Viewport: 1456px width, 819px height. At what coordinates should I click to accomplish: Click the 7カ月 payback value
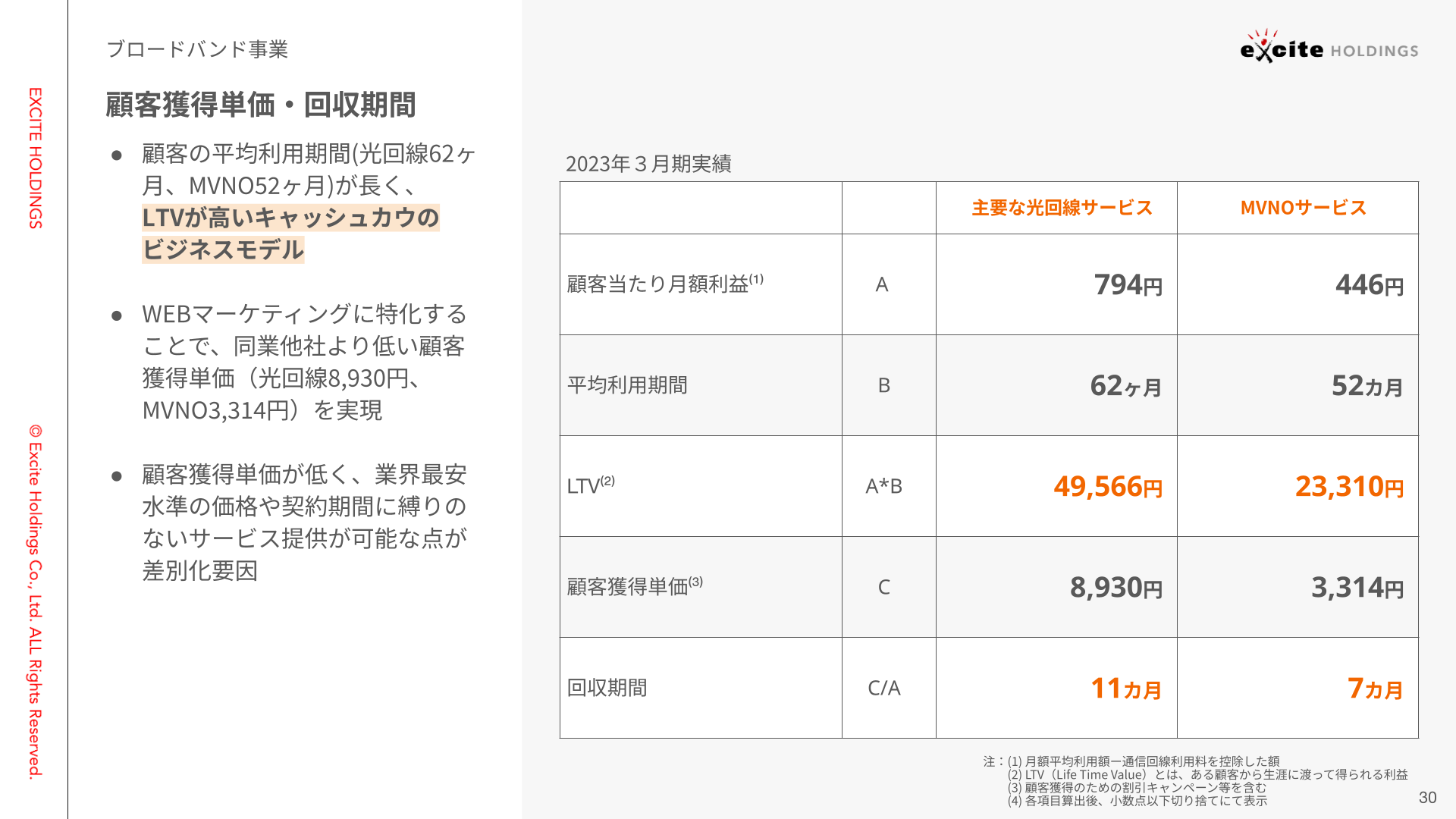pos(1375,689)
